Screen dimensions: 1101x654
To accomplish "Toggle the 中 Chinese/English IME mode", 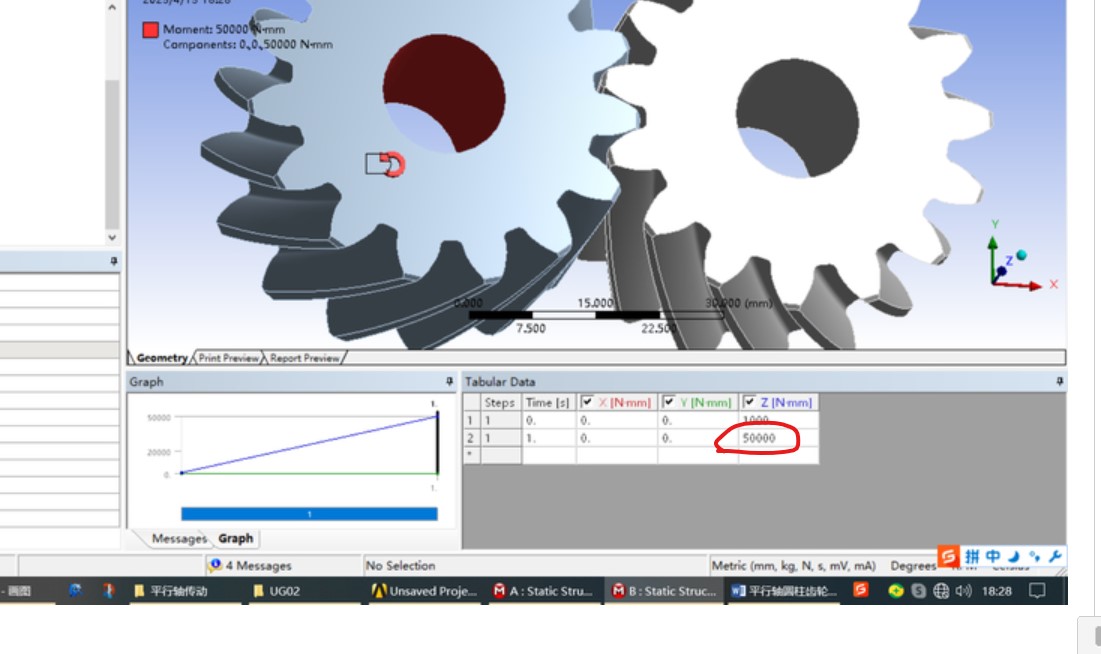I will click(x=993, y=556).
